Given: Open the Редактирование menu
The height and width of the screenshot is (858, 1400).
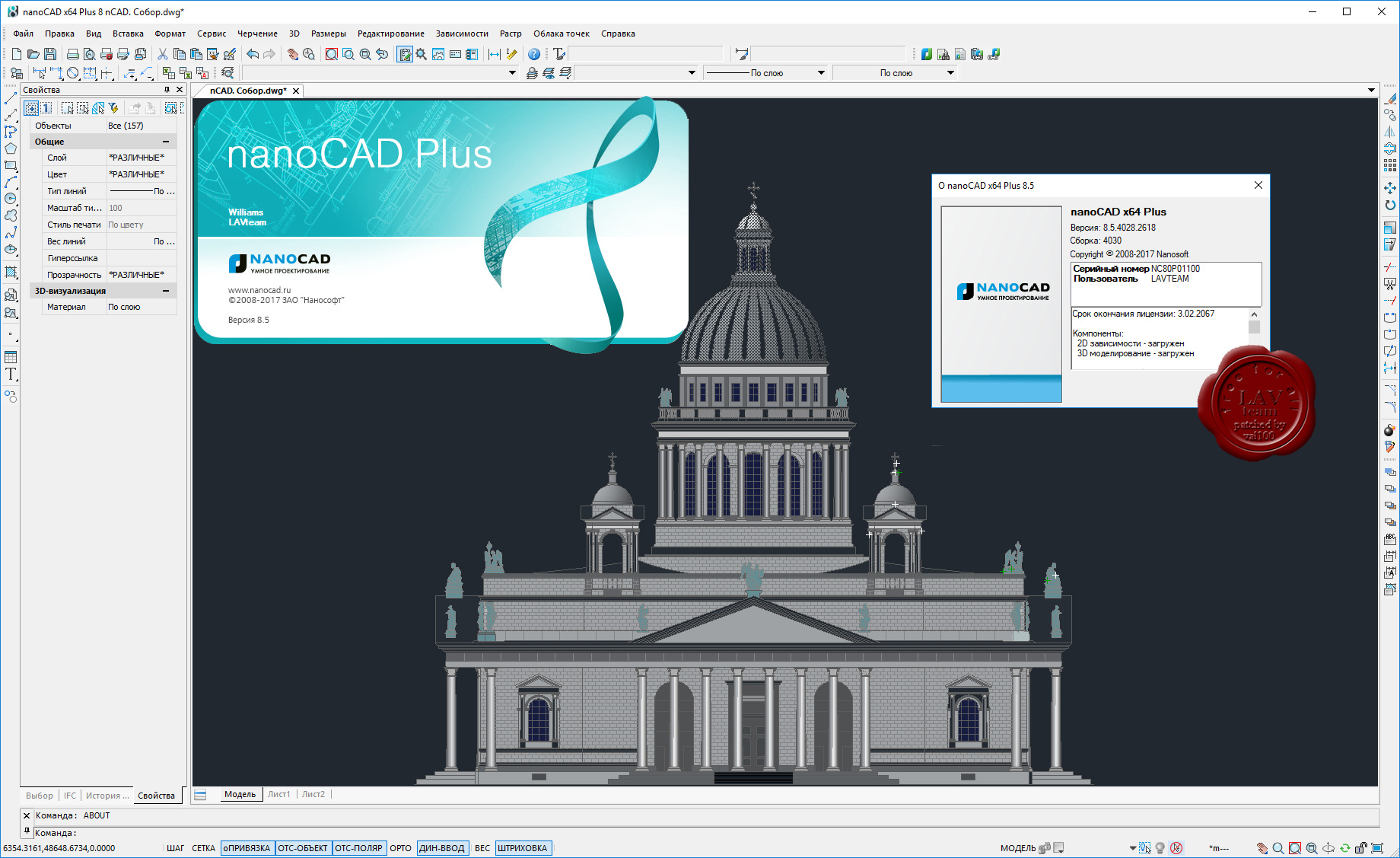Looking at the screenshot, I should pyautogui.click(x=391, y=33).
